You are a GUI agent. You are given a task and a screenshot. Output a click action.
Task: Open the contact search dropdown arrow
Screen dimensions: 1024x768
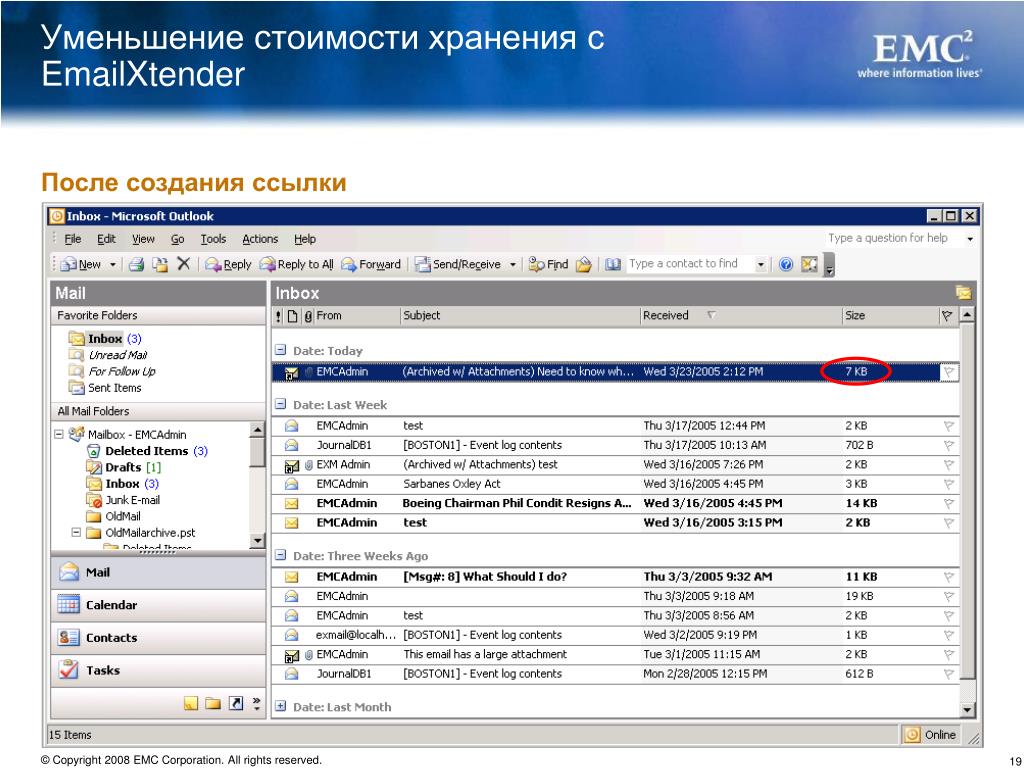pos(761,264)
